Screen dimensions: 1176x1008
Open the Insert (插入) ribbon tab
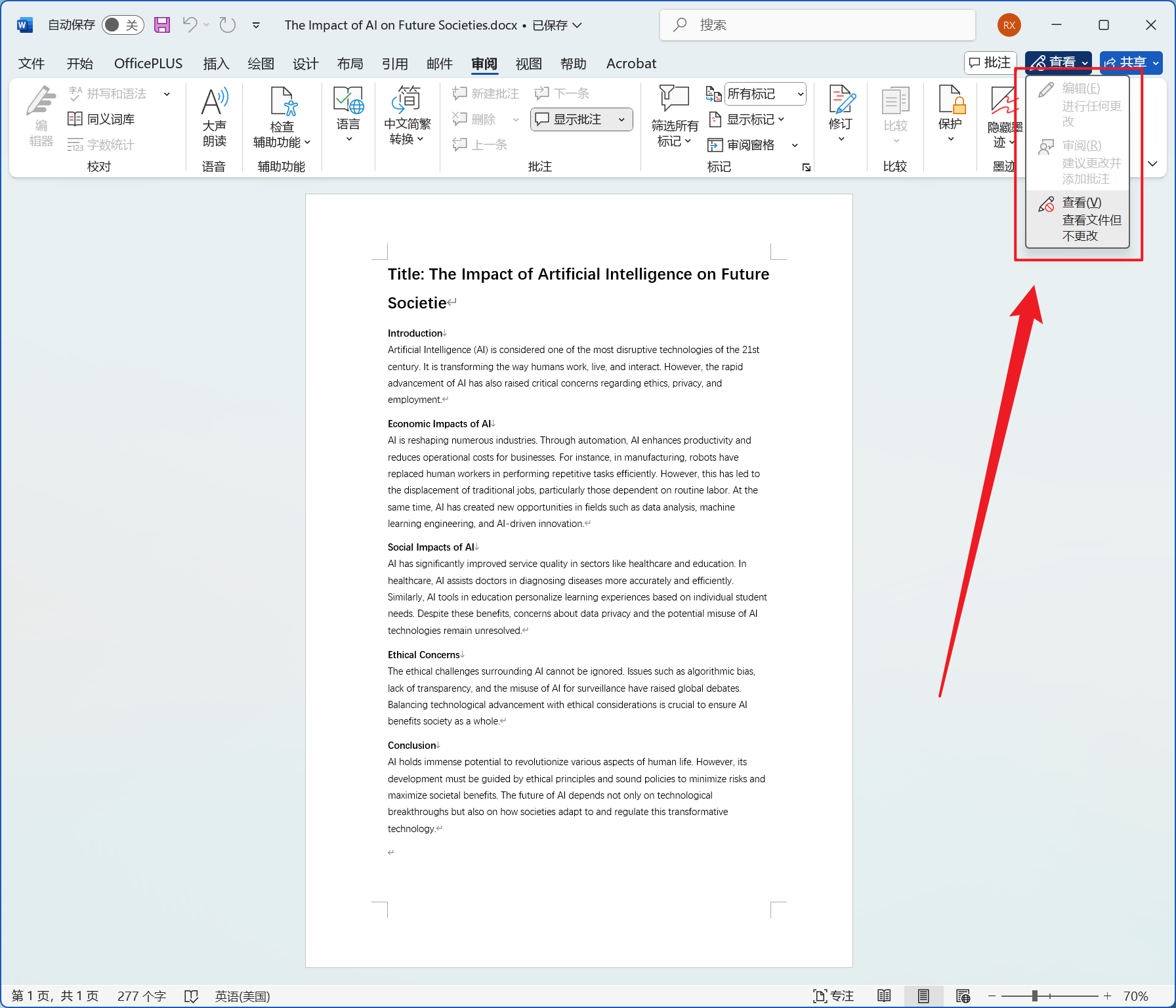point(216,64)
